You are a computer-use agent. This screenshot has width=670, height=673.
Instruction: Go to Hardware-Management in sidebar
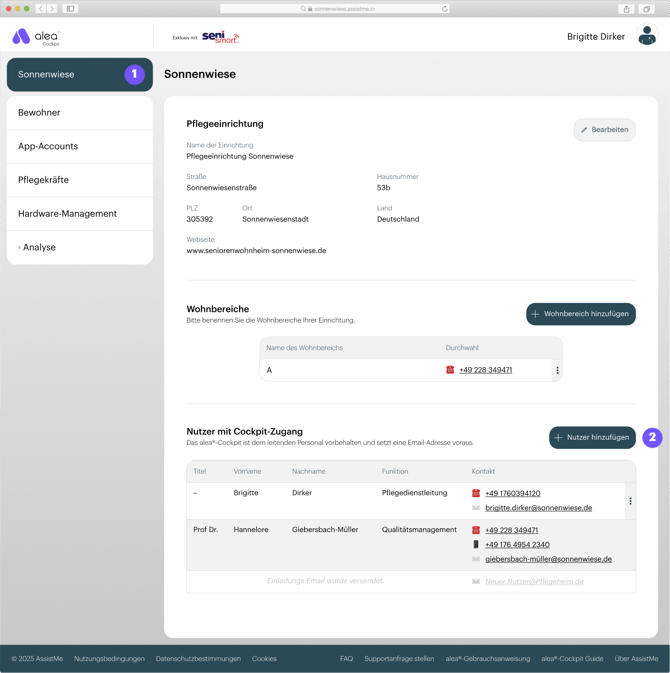67,214
